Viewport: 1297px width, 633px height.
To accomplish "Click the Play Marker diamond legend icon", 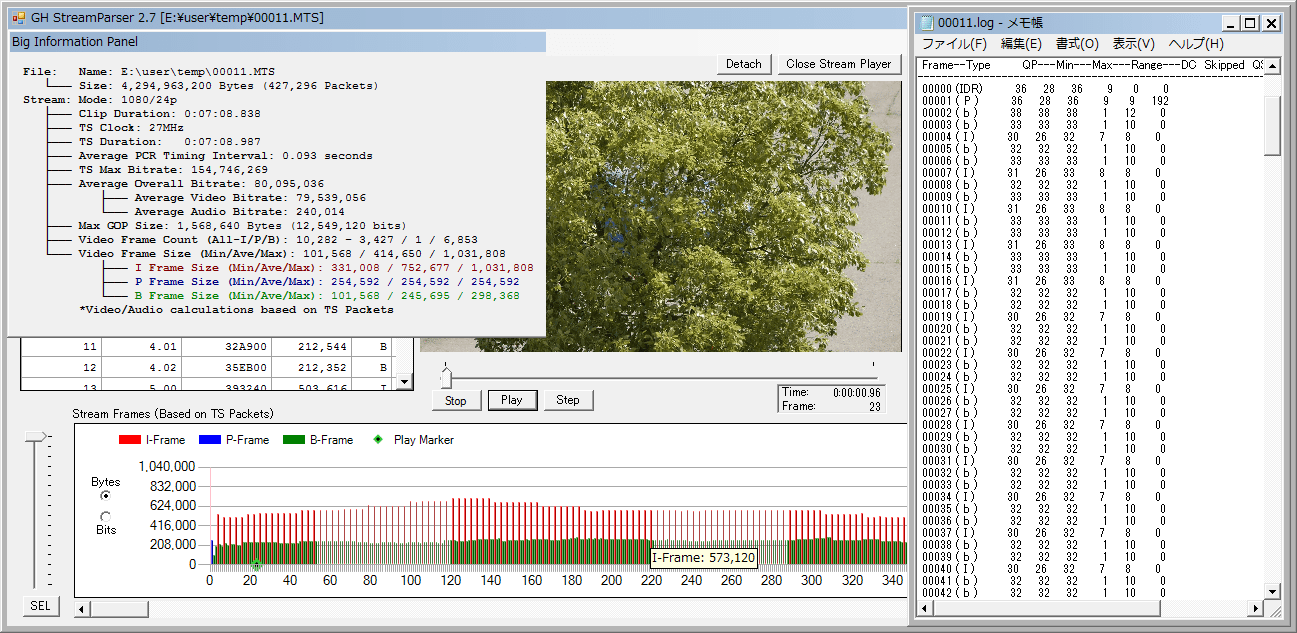I will pyautogui.click(x=377, y=440).
